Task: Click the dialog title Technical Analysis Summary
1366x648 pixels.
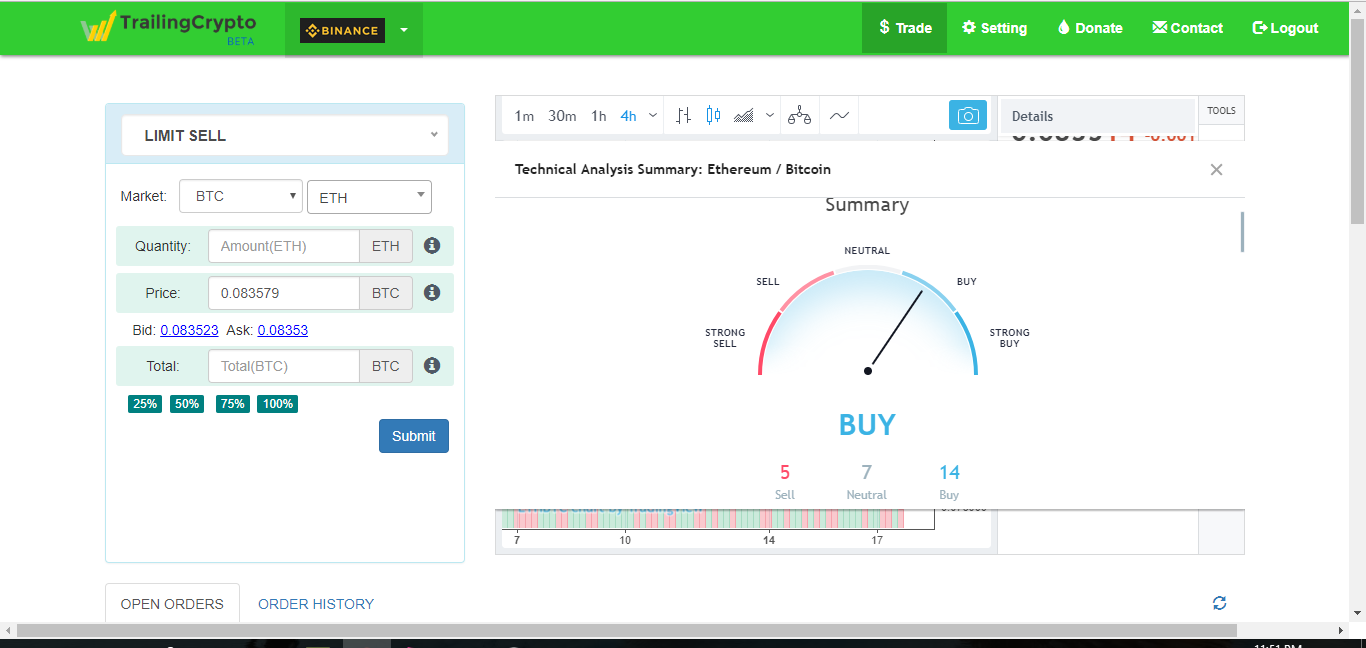Action: pos(672,169)
